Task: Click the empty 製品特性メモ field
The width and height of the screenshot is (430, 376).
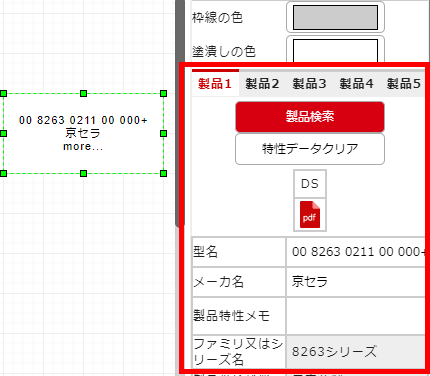Action: [x=356, y=316]
